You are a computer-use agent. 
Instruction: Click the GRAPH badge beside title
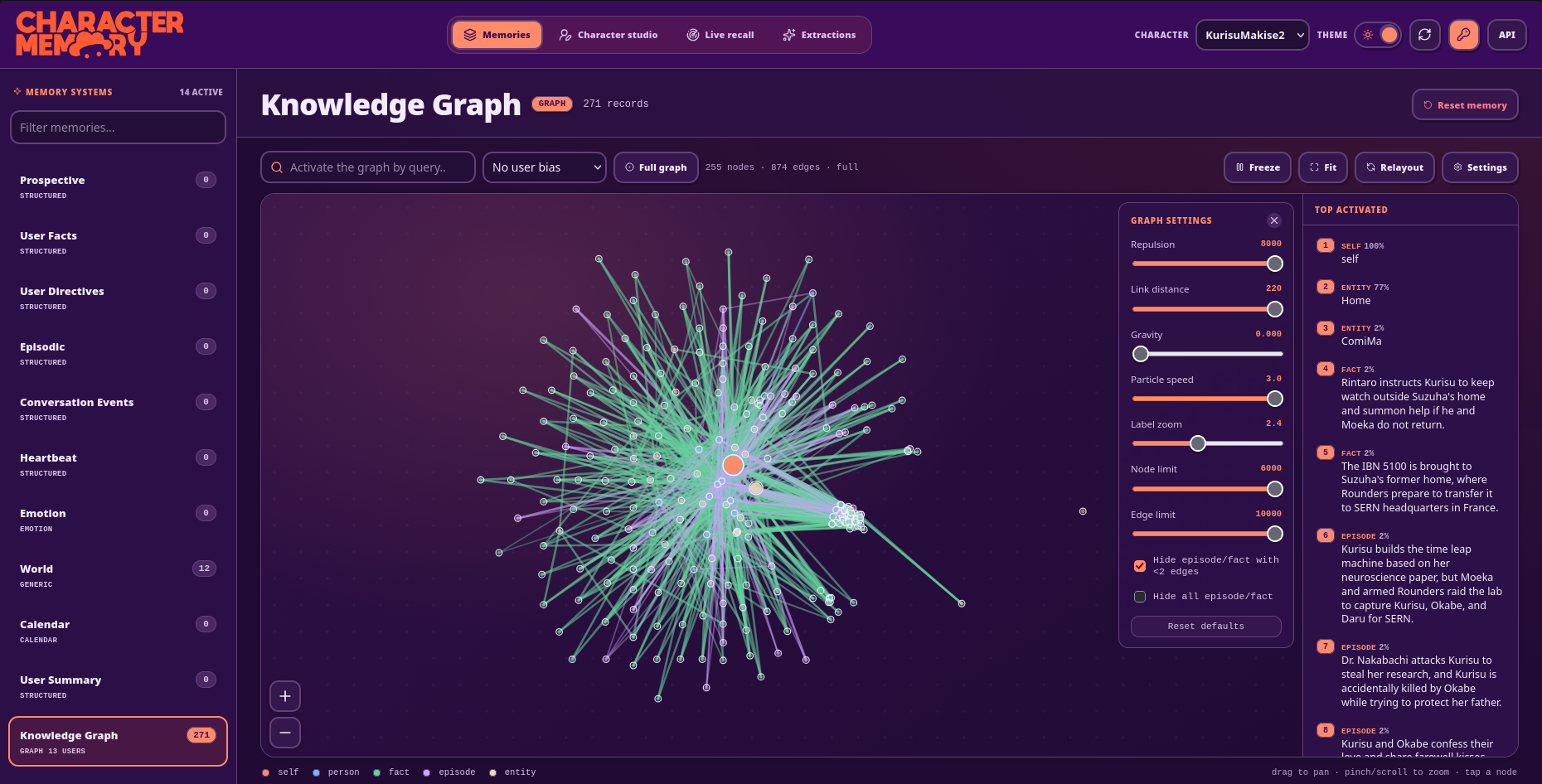(552, 104)
